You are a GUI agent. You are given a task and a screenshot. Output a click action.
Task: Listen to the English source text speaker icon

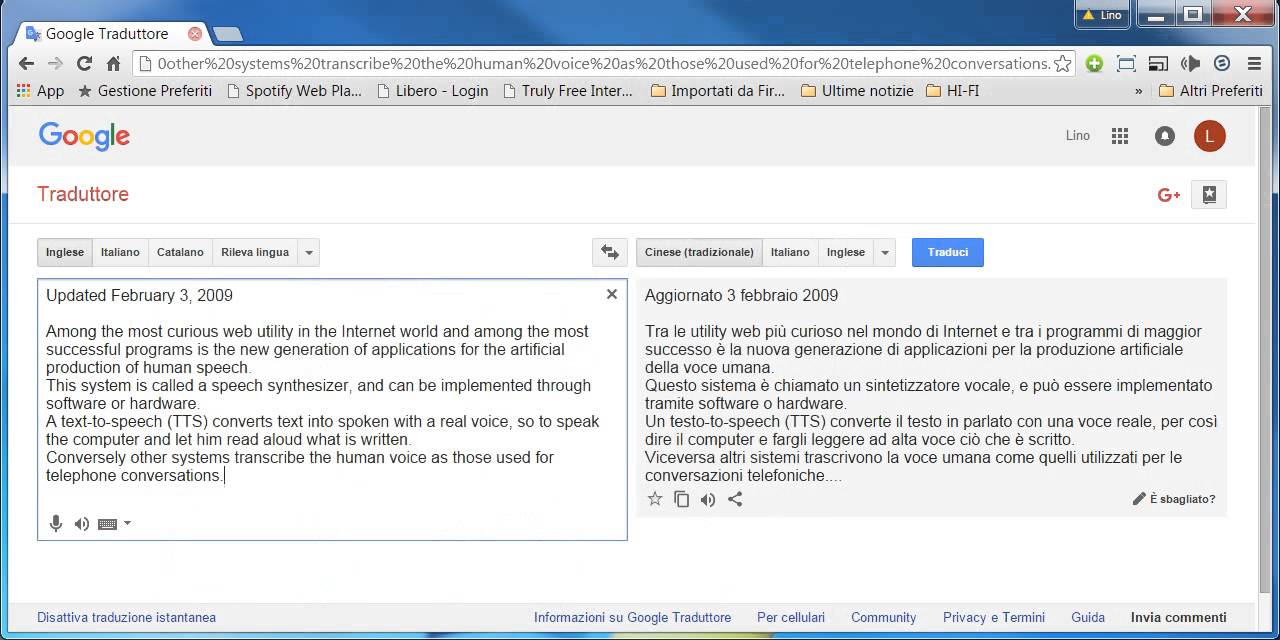point(82,523)
